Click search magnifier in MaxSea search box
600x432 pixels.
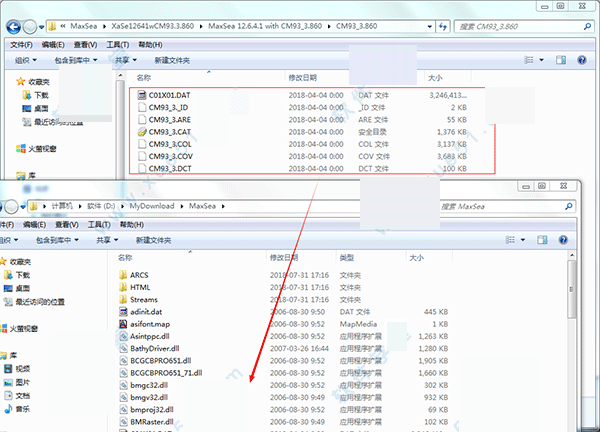tap(569, 206)
